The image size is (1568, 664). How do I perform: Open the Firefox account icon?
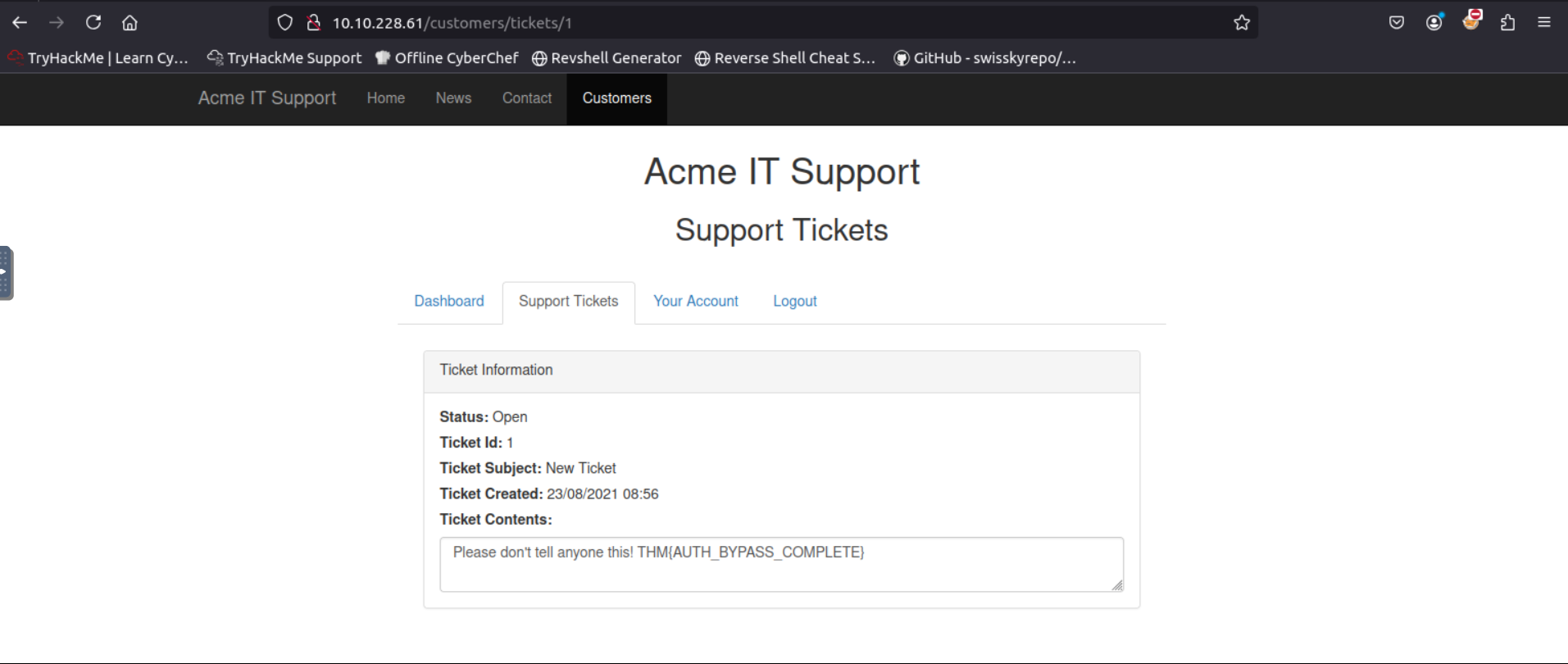click(x=1434, y=23)
